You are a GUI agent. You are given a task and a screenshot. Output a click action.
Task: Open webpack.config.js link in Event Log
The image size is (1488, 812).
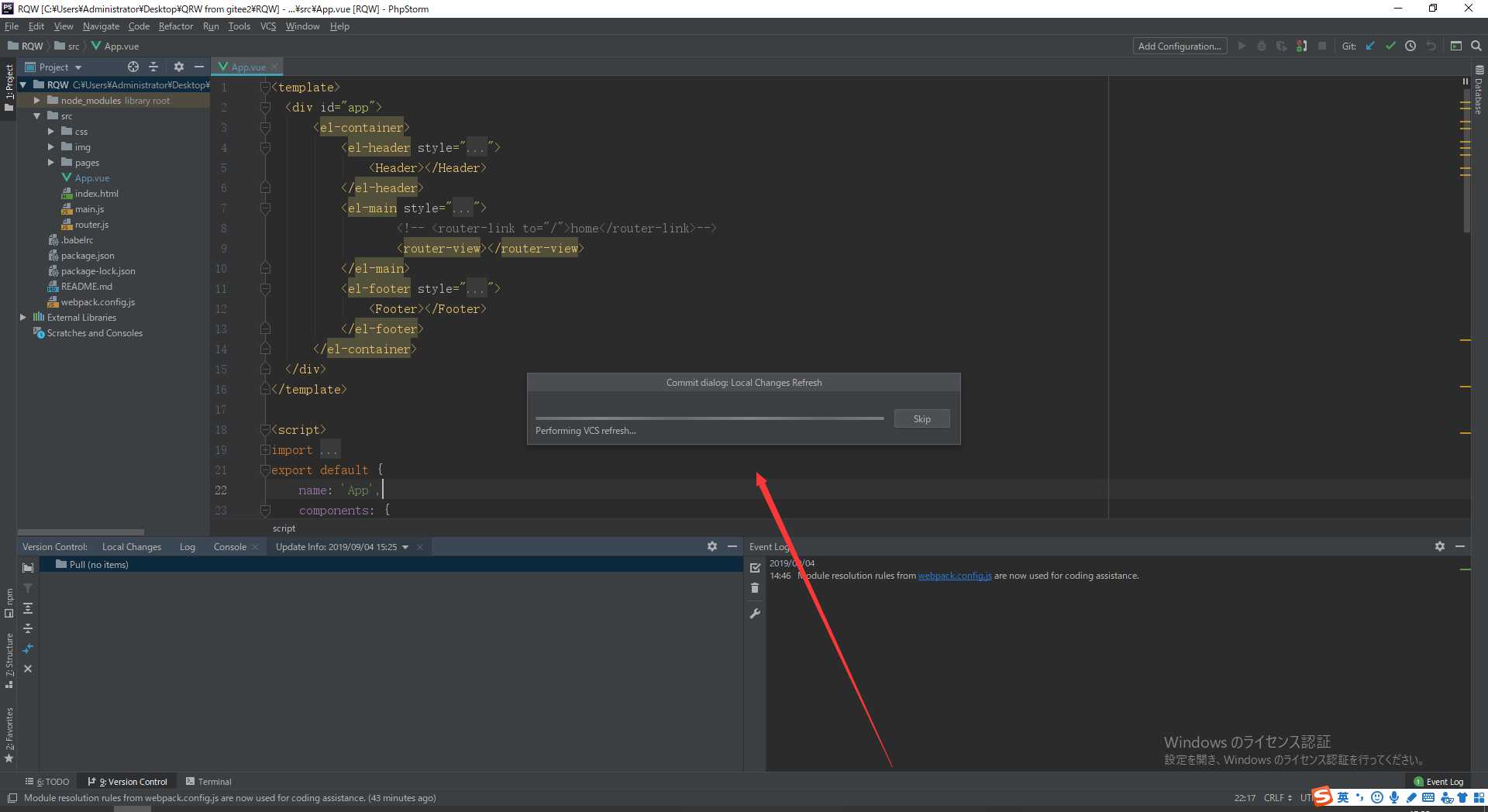tap(955, 576)
